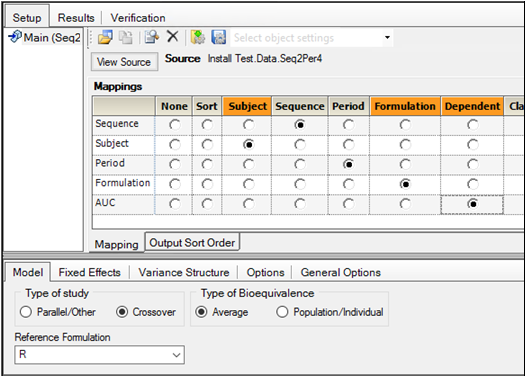Expand the Reference Formulation combo box
The width and height of the screenshot is (526, 377).
click(x=176, y=355)
